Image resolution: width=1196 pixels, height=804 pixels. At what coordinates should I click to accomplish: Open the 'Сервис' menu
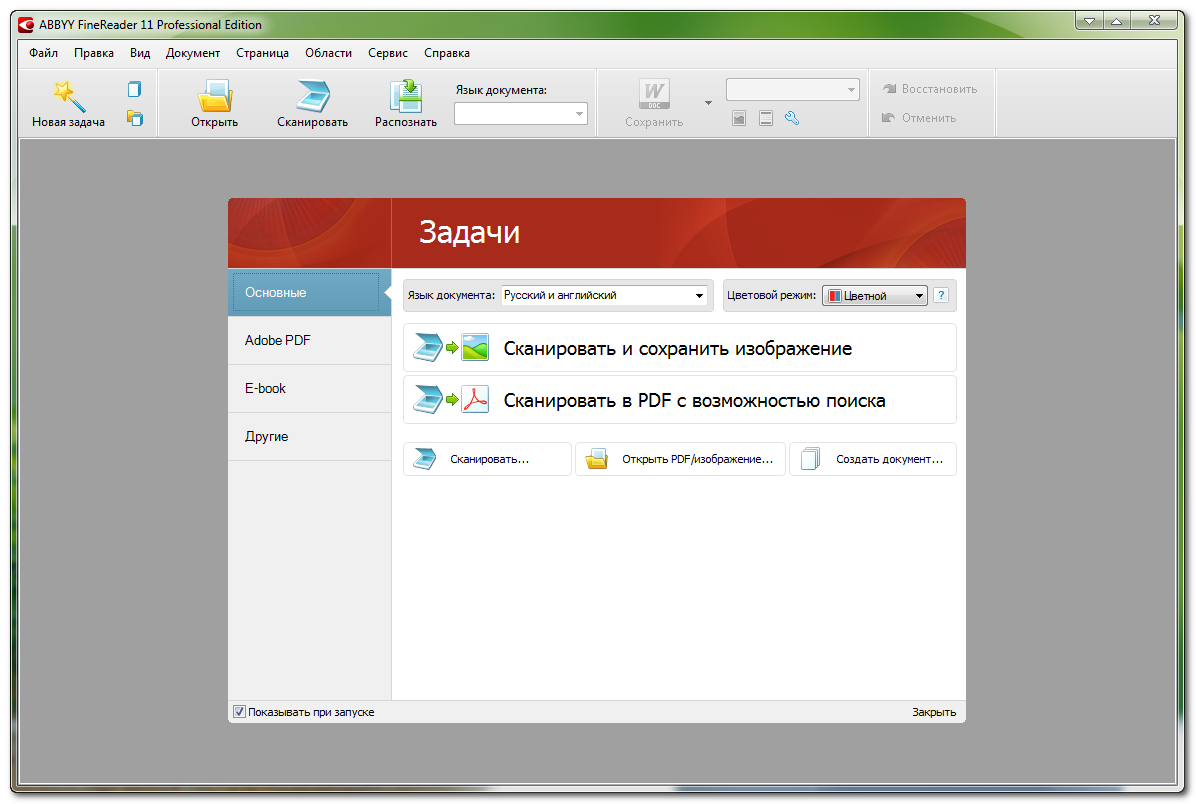(387, 53)
